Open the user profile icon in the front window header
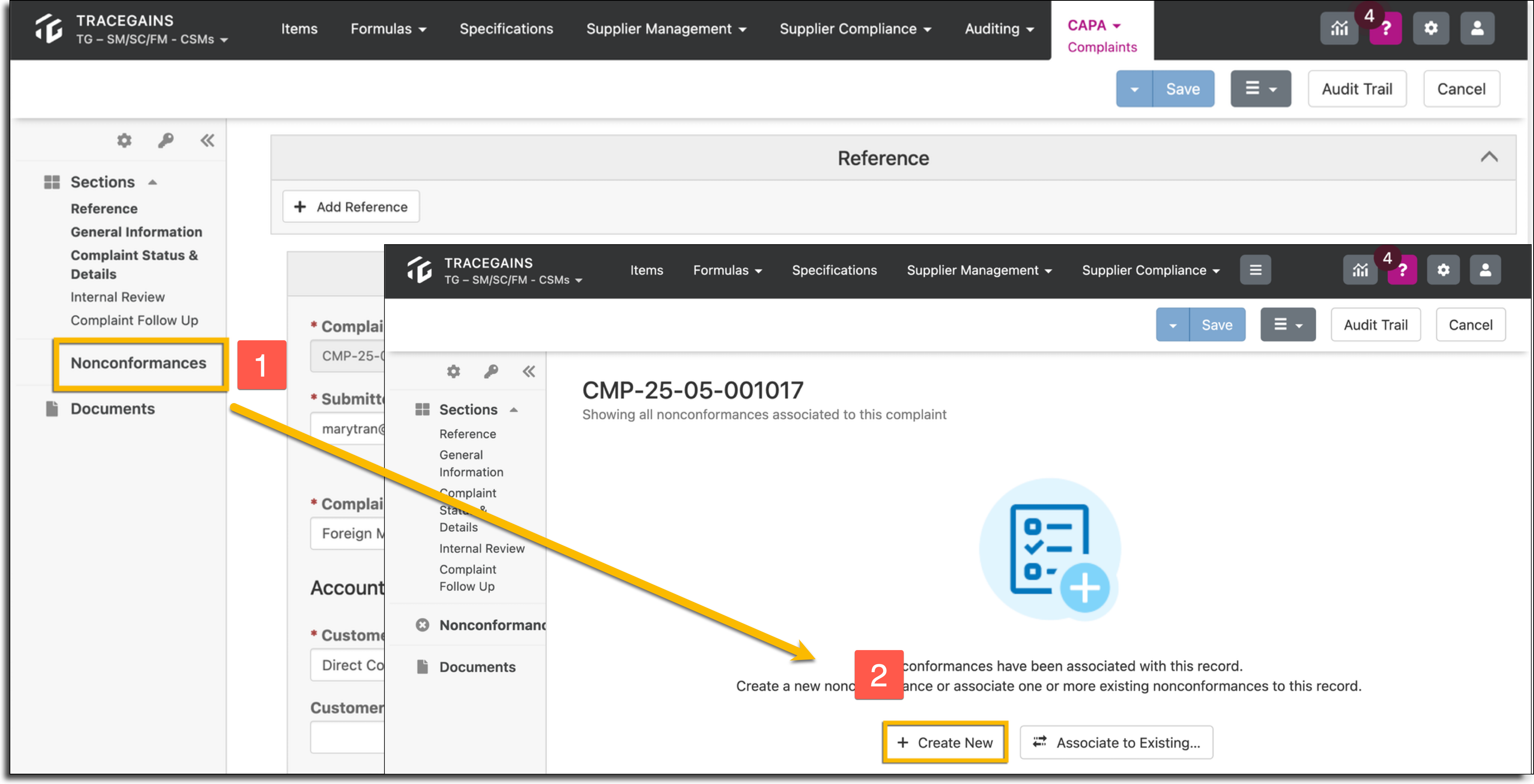 1485,270
